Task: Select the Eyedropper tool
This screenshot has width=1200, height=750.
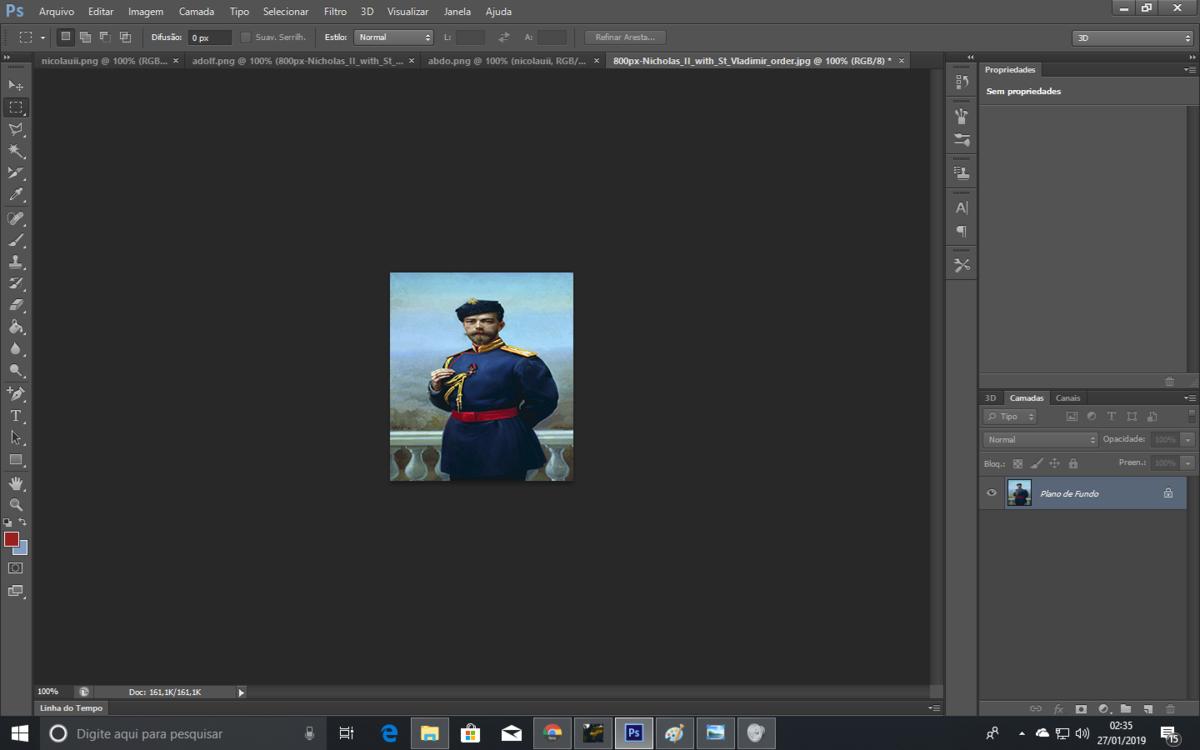Action: 16,195
